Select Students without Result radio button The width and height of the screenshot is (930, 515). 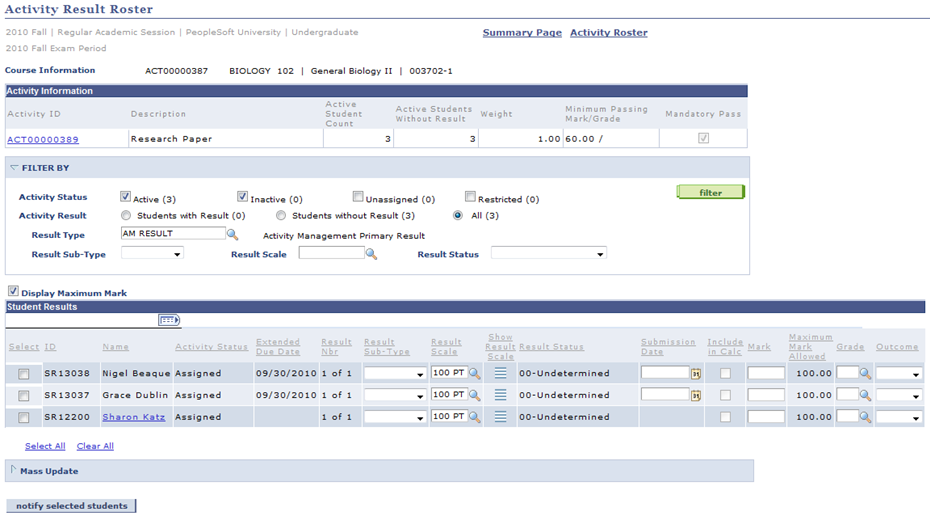click(x=281, y=215)
